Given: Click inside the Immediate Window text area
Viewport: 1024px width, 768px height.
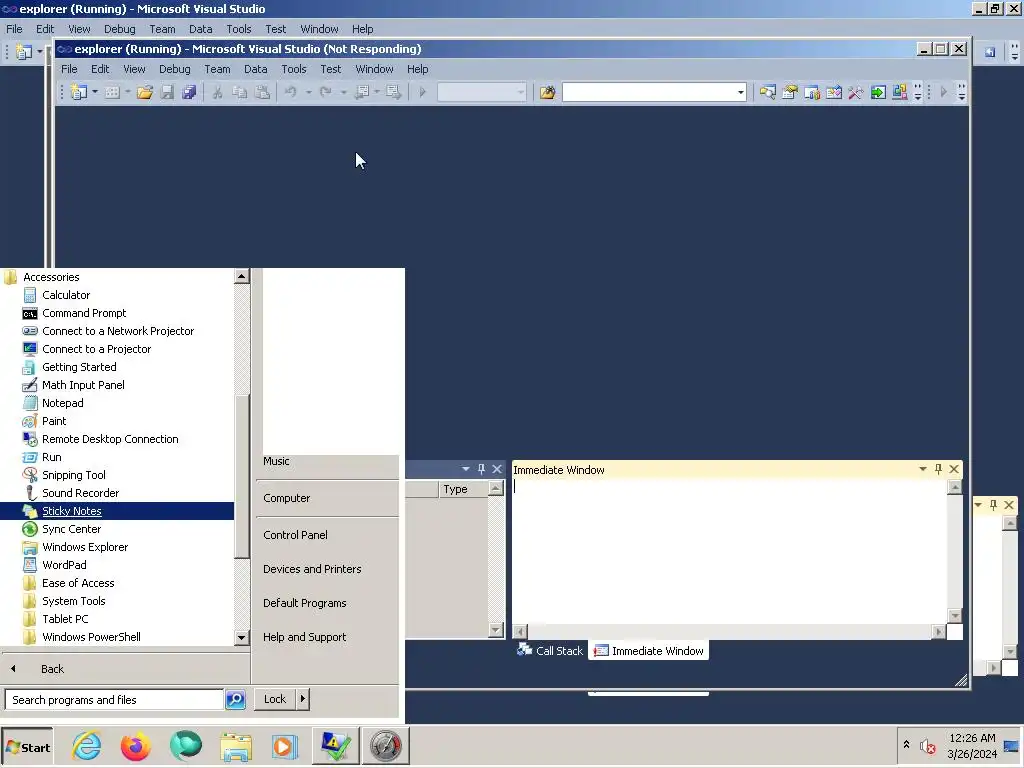Looking at the screenshot, I should [x=729, y=552].
